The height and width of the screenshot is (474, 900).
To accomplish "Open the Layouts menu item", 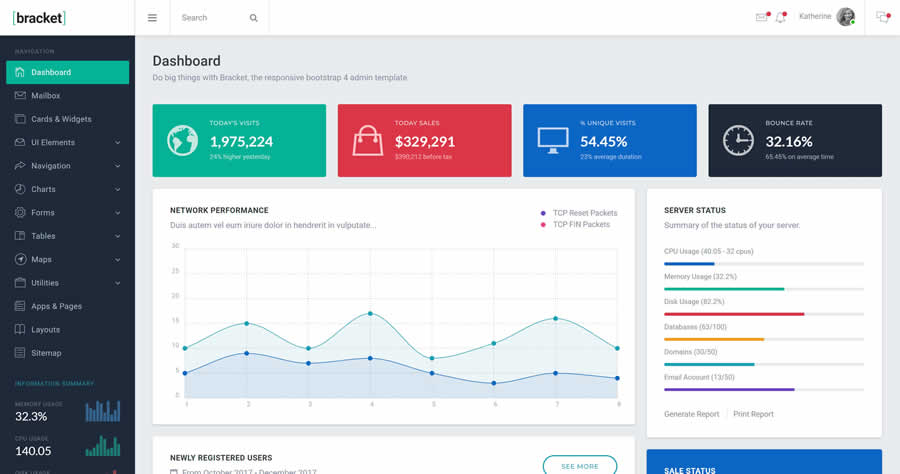I will [x=68, y=329].
